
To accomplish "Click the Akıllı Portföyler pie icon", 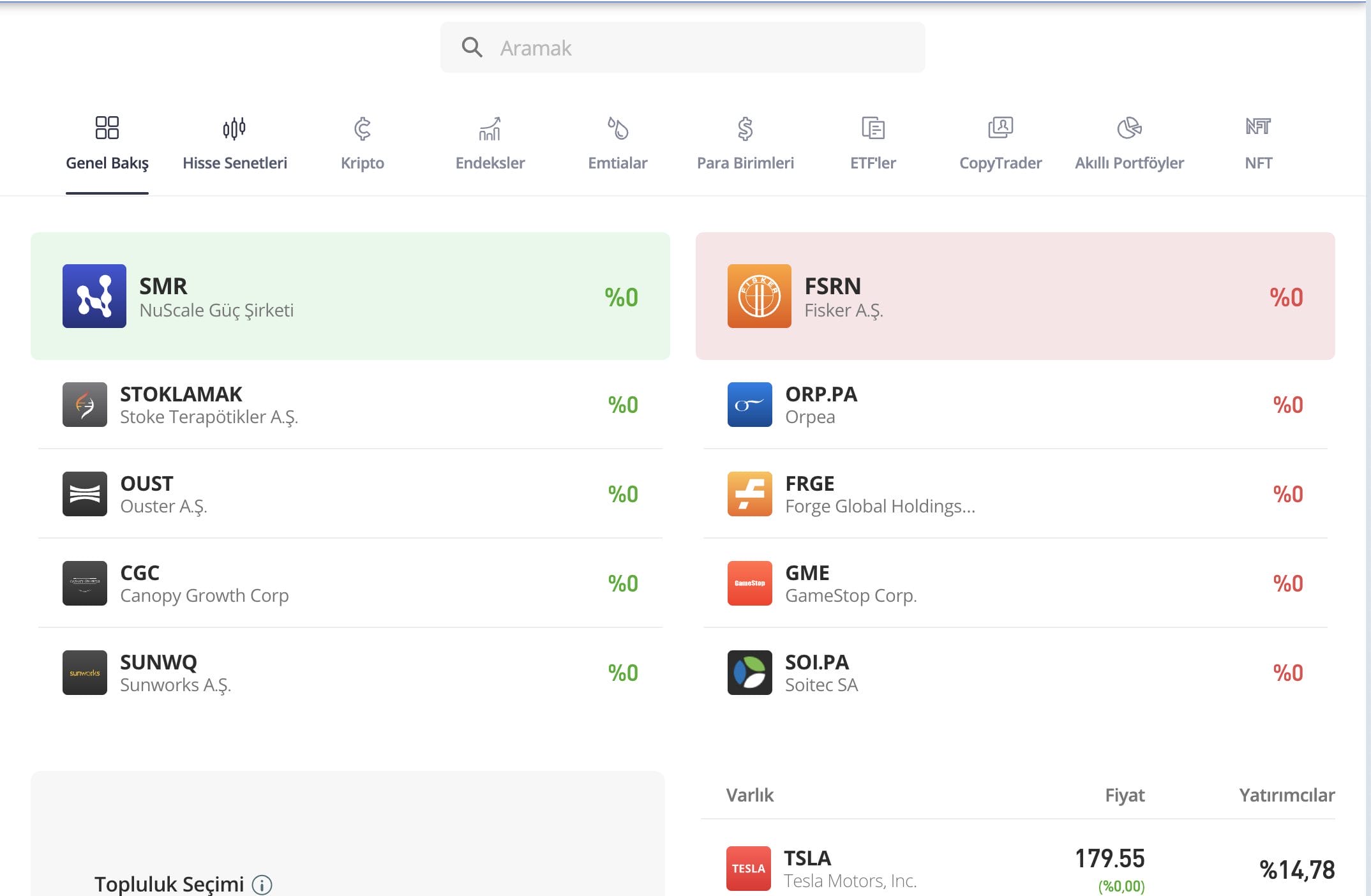I will [x=1130, y=128].
